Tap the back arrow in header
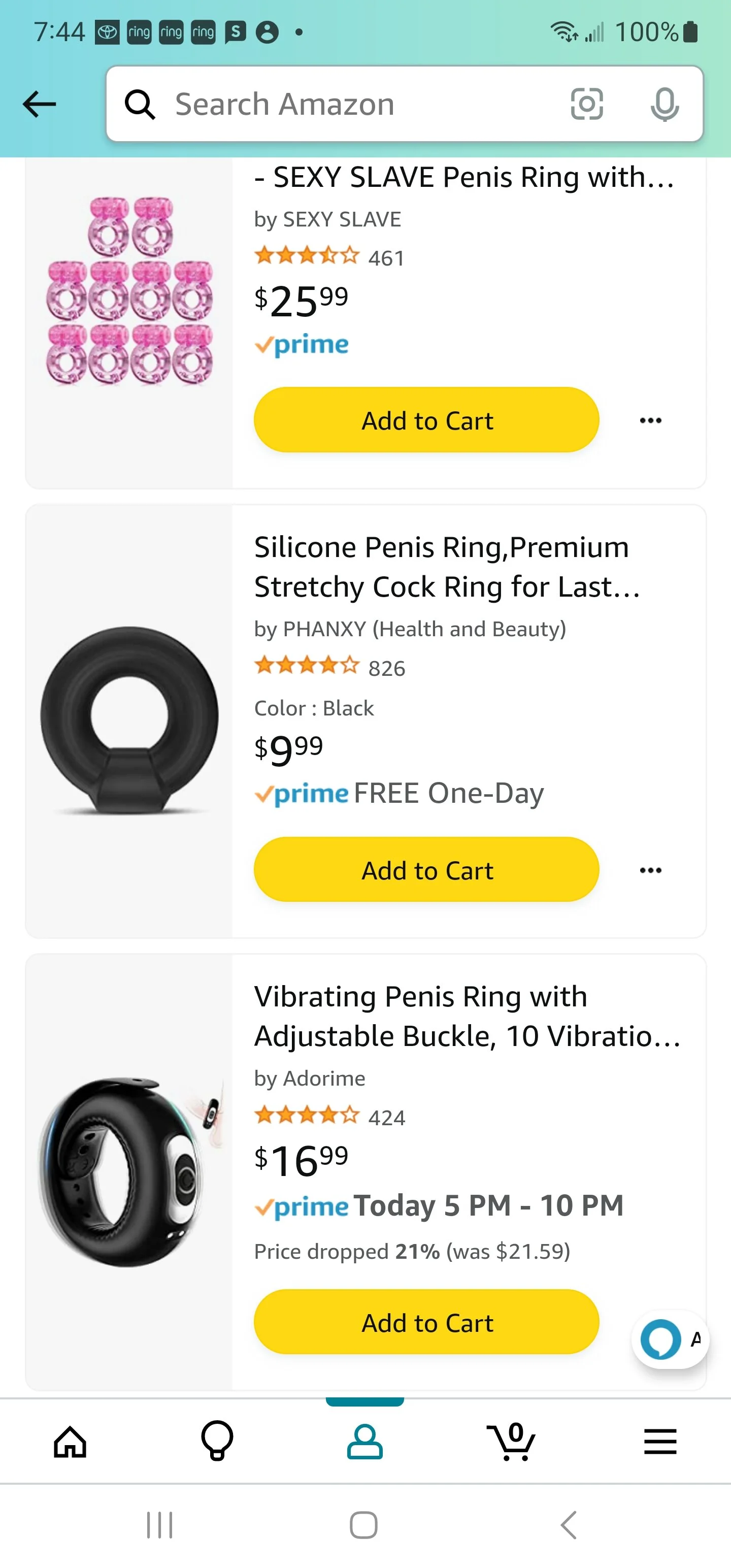 pos(40,104)
